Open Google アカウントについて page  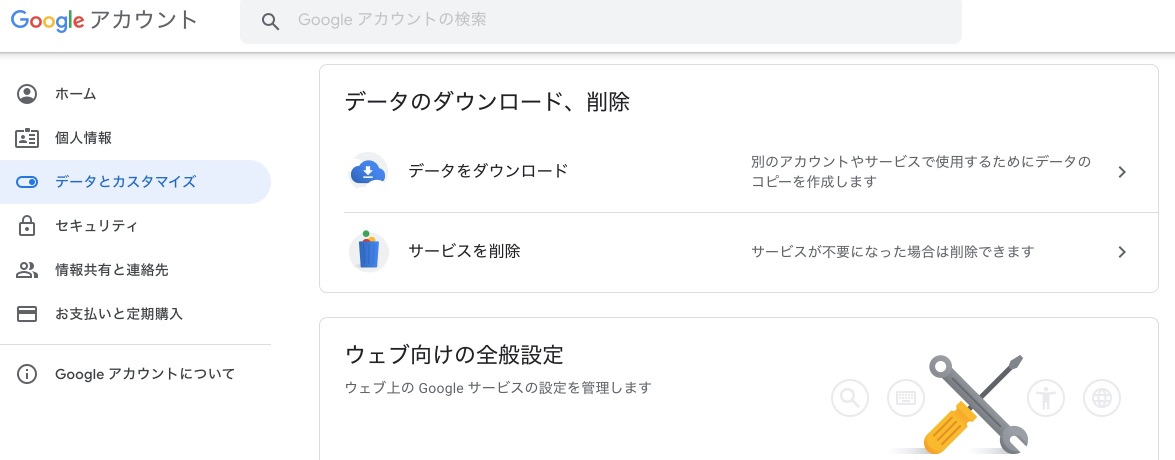tap(145, 374)
